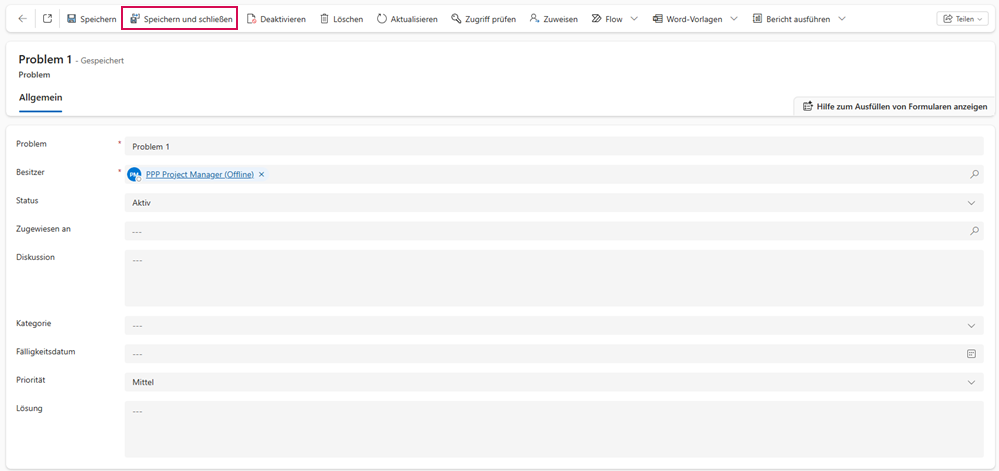Viewport: 999px width, 471px height.
Task: Remove owner with the X icon
Action: click(262, 174)
